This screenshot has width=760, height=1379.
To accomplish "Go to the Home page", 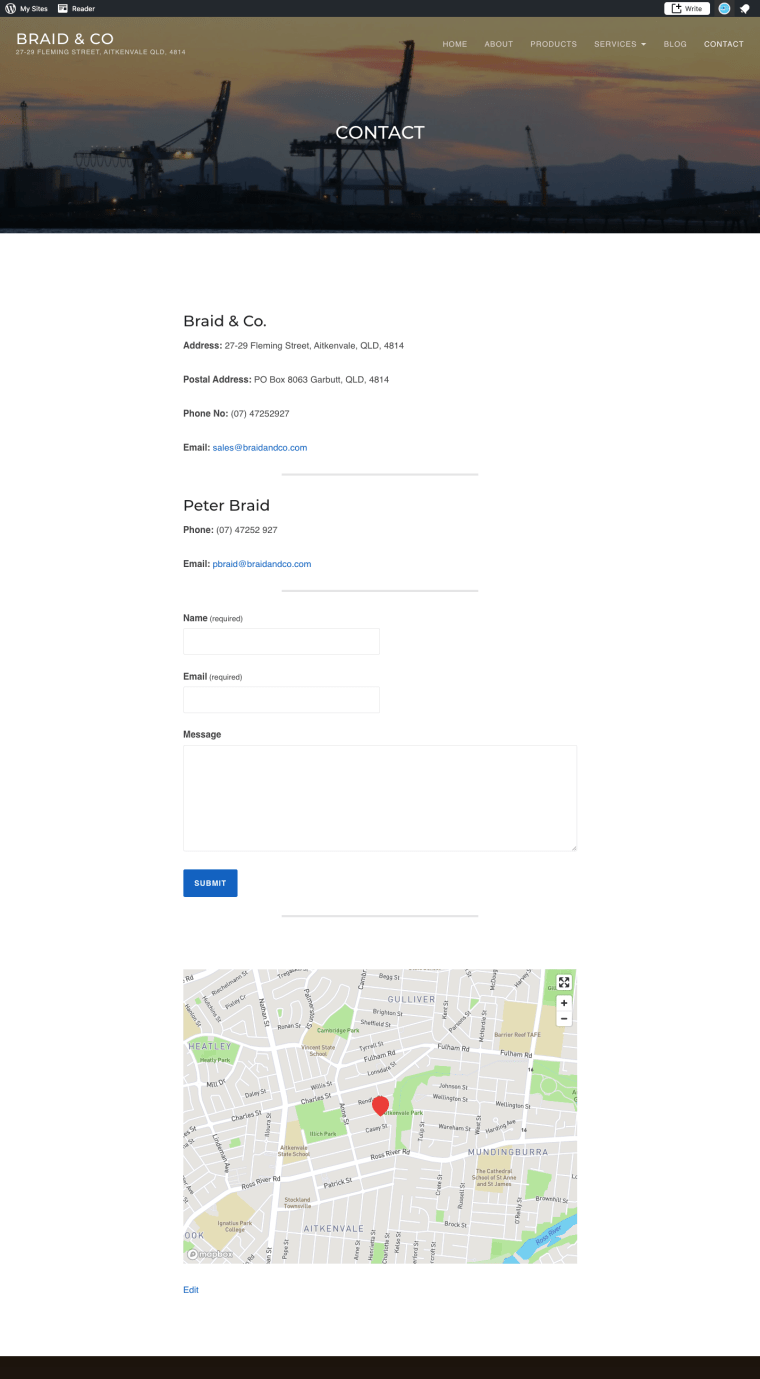I will pos(455,44).
